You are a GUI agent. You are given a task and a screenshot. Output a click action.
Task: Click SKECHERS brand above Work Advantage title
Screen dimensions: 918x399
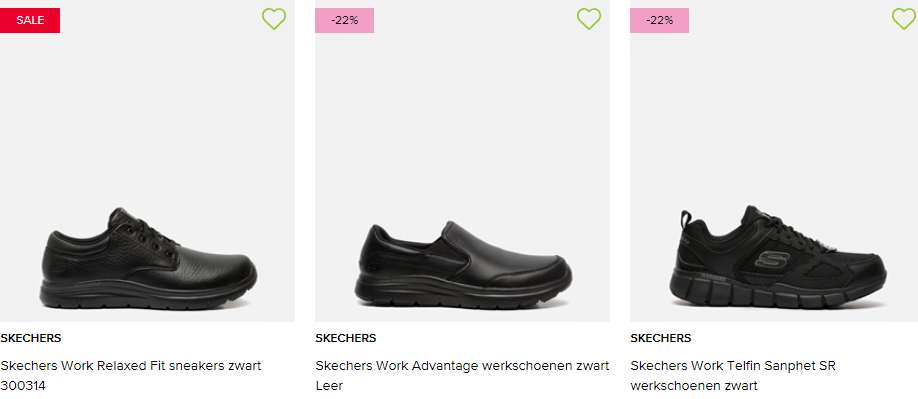coord(345,338)
